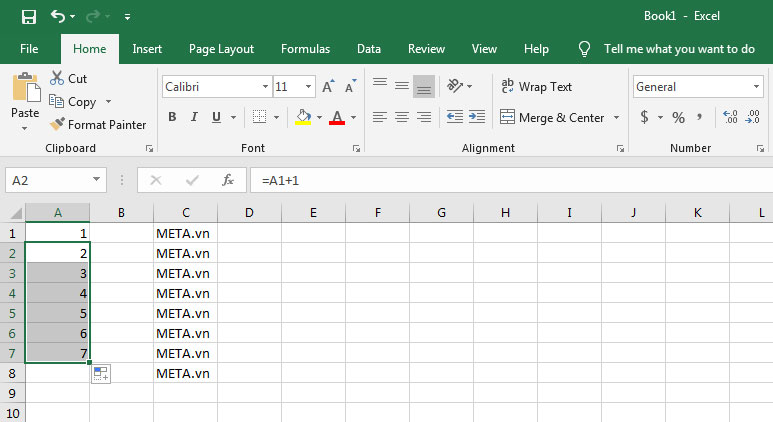Viewport: 773px width, 422px height.
Task: Click the Borders icon
Action: pos(259,117)
